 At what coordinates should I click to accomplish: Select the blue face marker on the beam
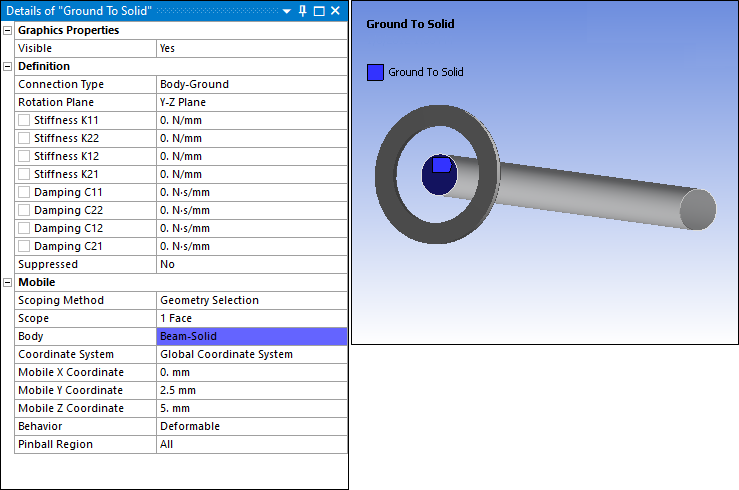(441, 164)
